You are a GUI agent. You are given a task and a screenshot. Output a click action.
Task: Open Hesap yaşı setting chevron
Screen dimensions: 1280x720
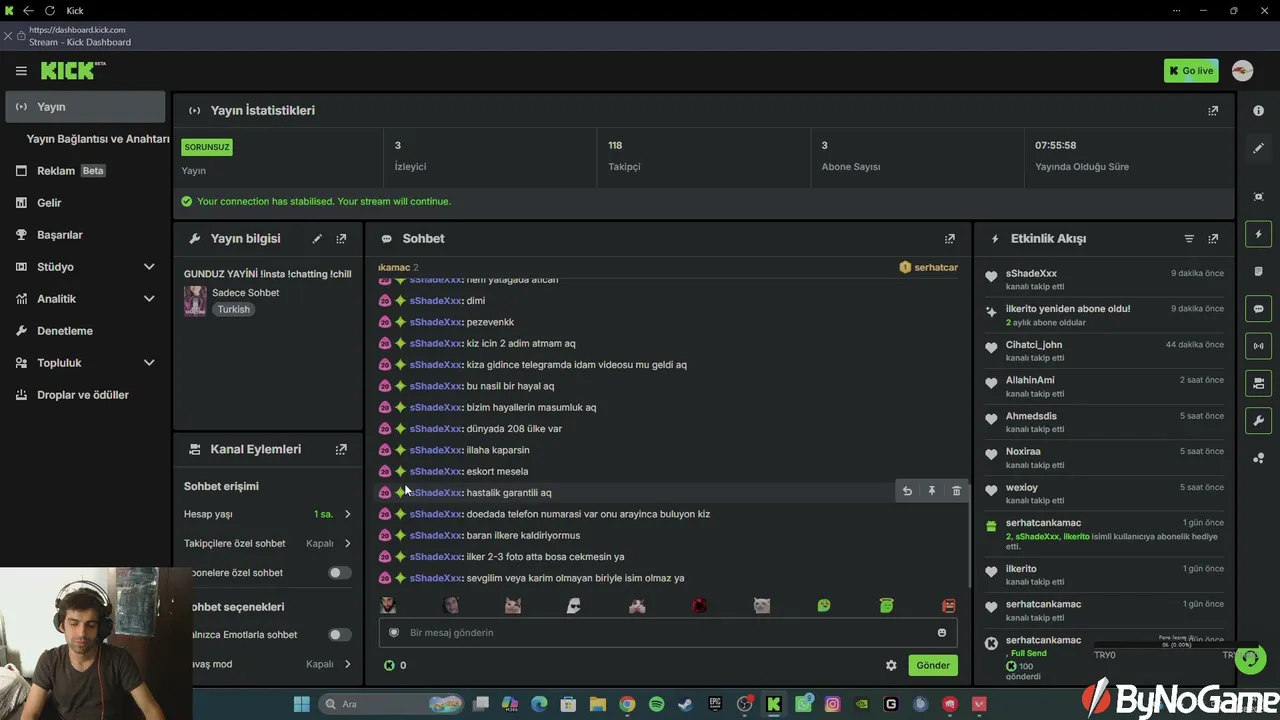click(x=347, y=514)
